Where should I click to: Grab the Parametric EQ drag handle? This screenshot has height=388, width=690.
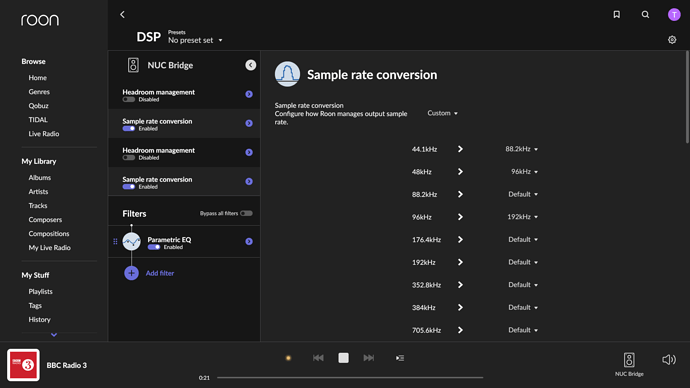pos(115,241)
